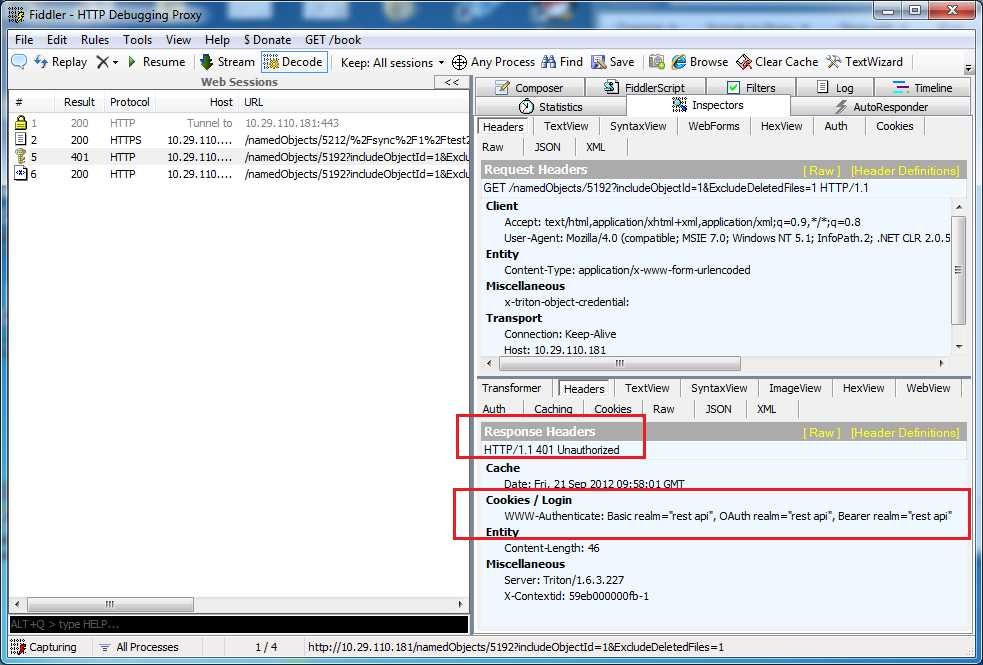The image size is (983, 665).
Task: Click the Any Process target icon
Action: (460, 62)
